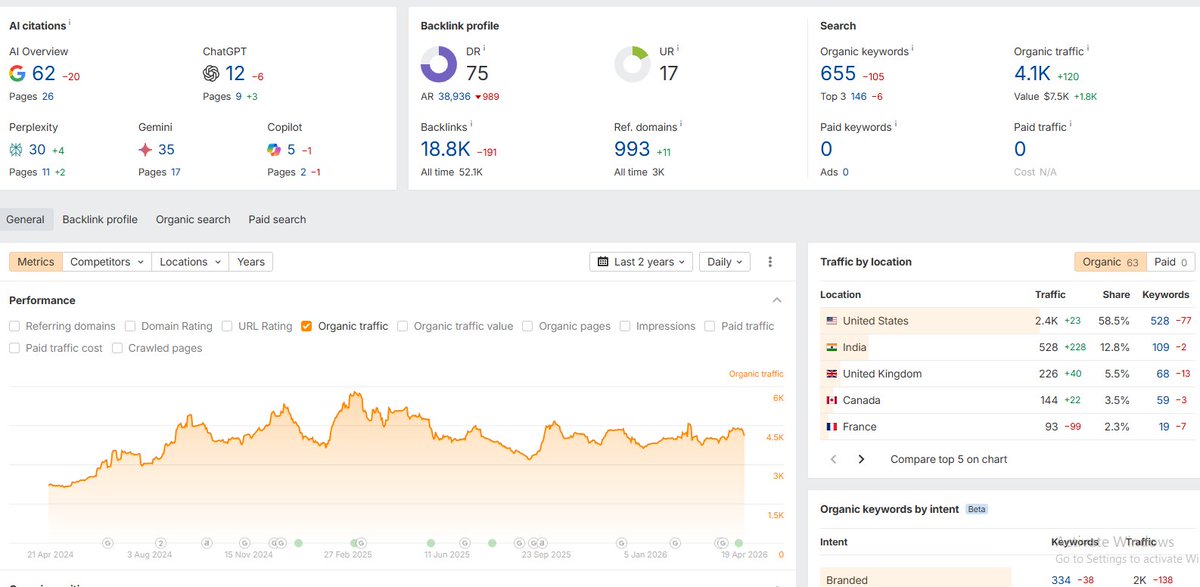This screenshot has height=587, width=1200.
Task: Open AI citations info tooltip icon
Action: click(70, 23)
